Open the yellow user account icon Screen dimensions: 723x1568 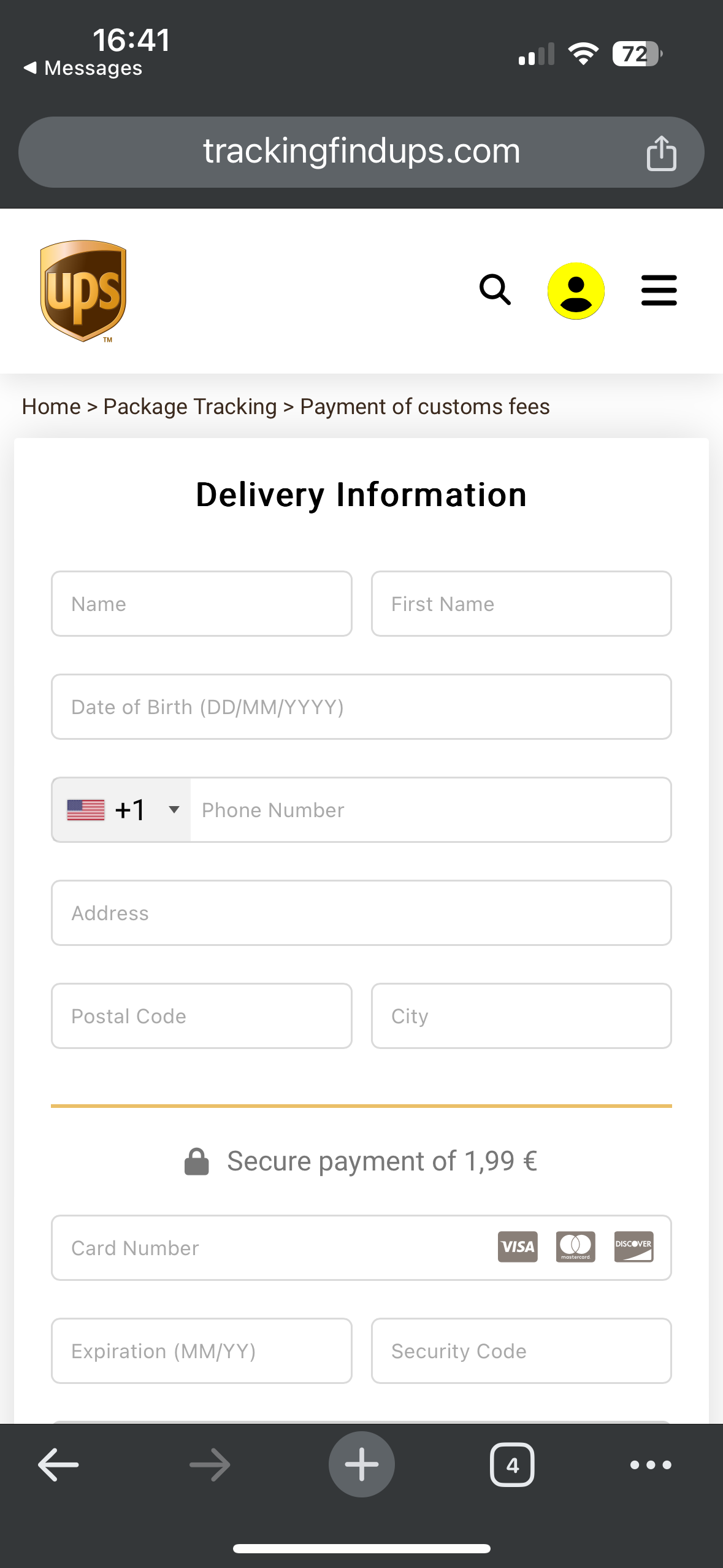[x=576, y=291]
